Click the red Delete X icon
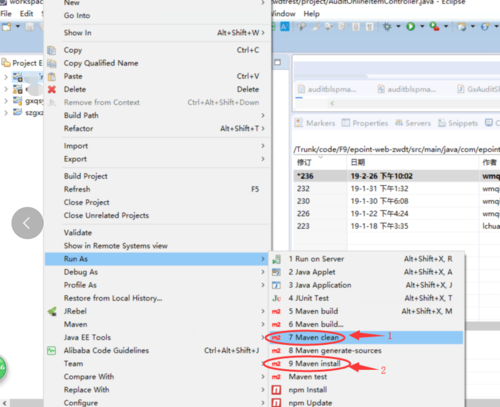Image resolution: width=500 pixels, height=407 pixels. (52, 89)
